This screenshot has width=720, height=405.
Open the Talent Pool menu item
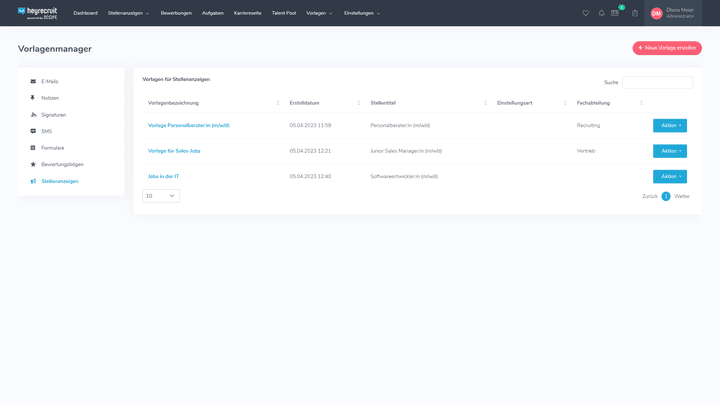pos(284,13)
